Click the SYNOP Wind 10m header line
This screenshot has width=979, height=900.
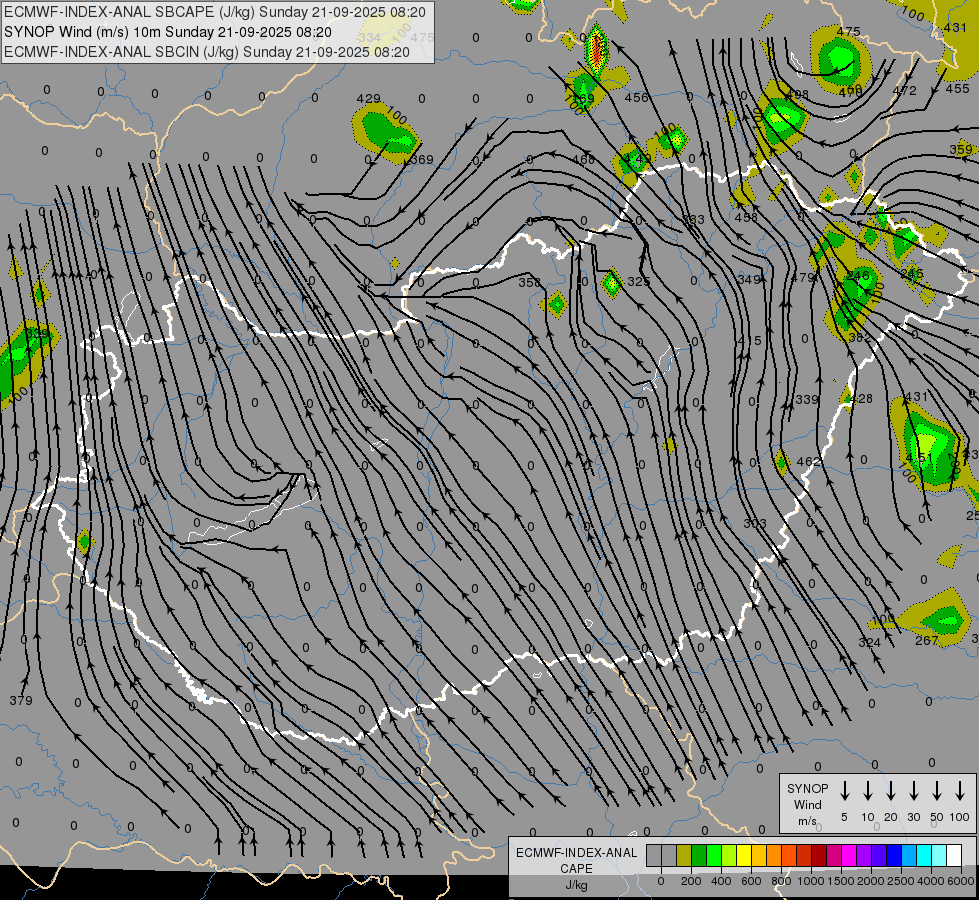tap(167, 32)
